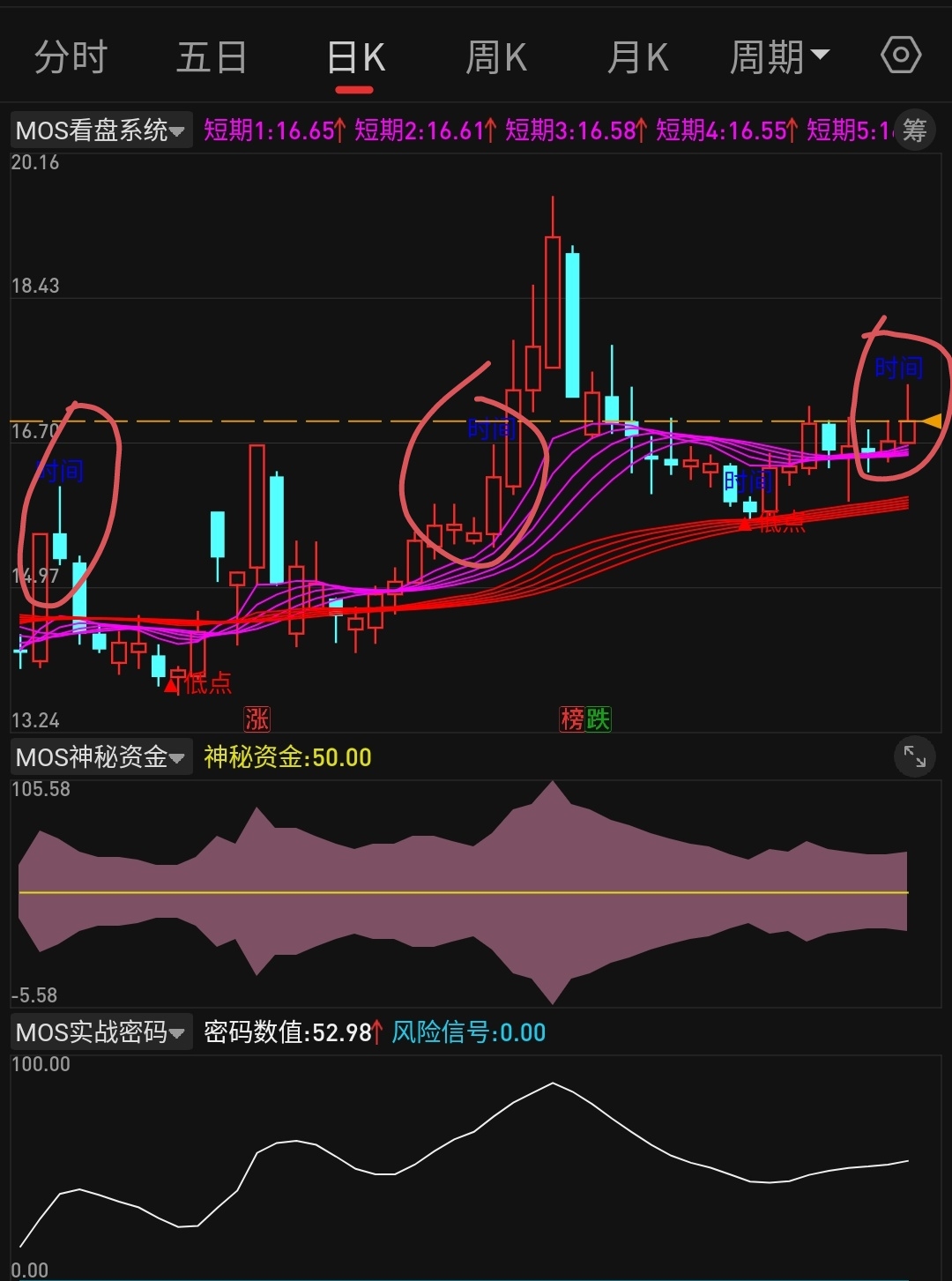
Task: Open chart settings hexagon icon
Action: [x=901, y=56]
